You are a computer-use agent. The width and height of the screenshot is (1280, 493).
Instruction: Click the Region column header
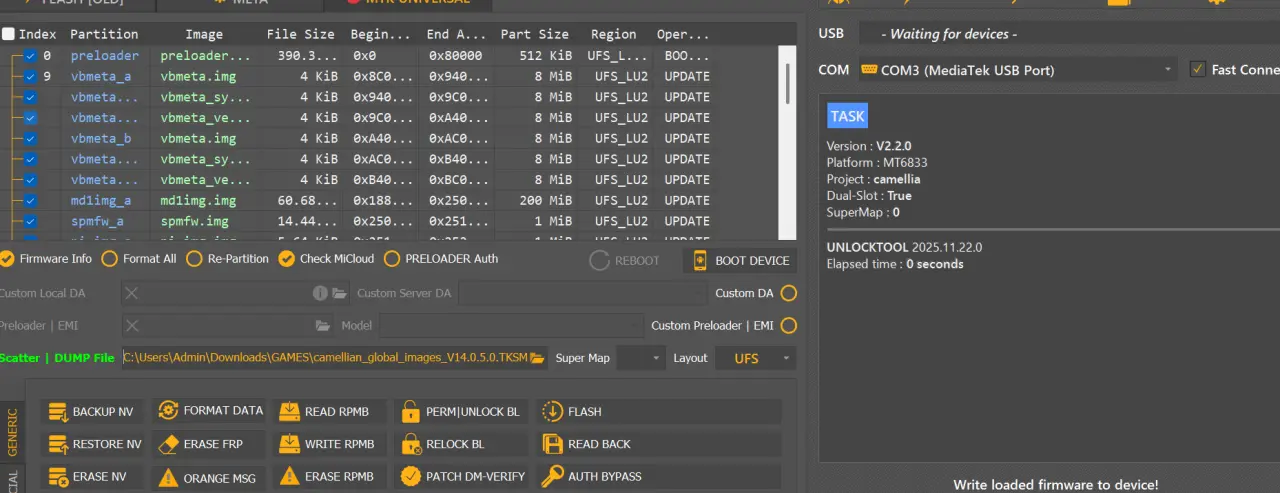coord(613,34)
